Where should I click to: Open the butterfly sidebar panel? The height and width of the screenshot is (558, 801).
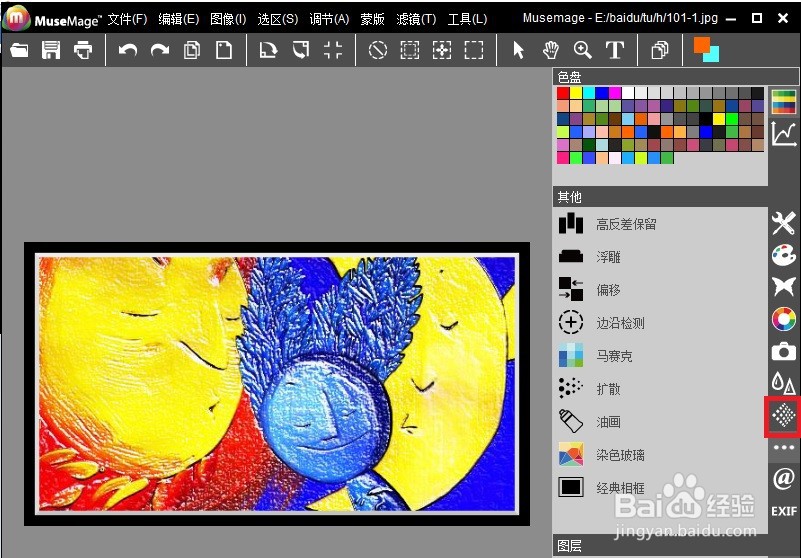point(784,287)
